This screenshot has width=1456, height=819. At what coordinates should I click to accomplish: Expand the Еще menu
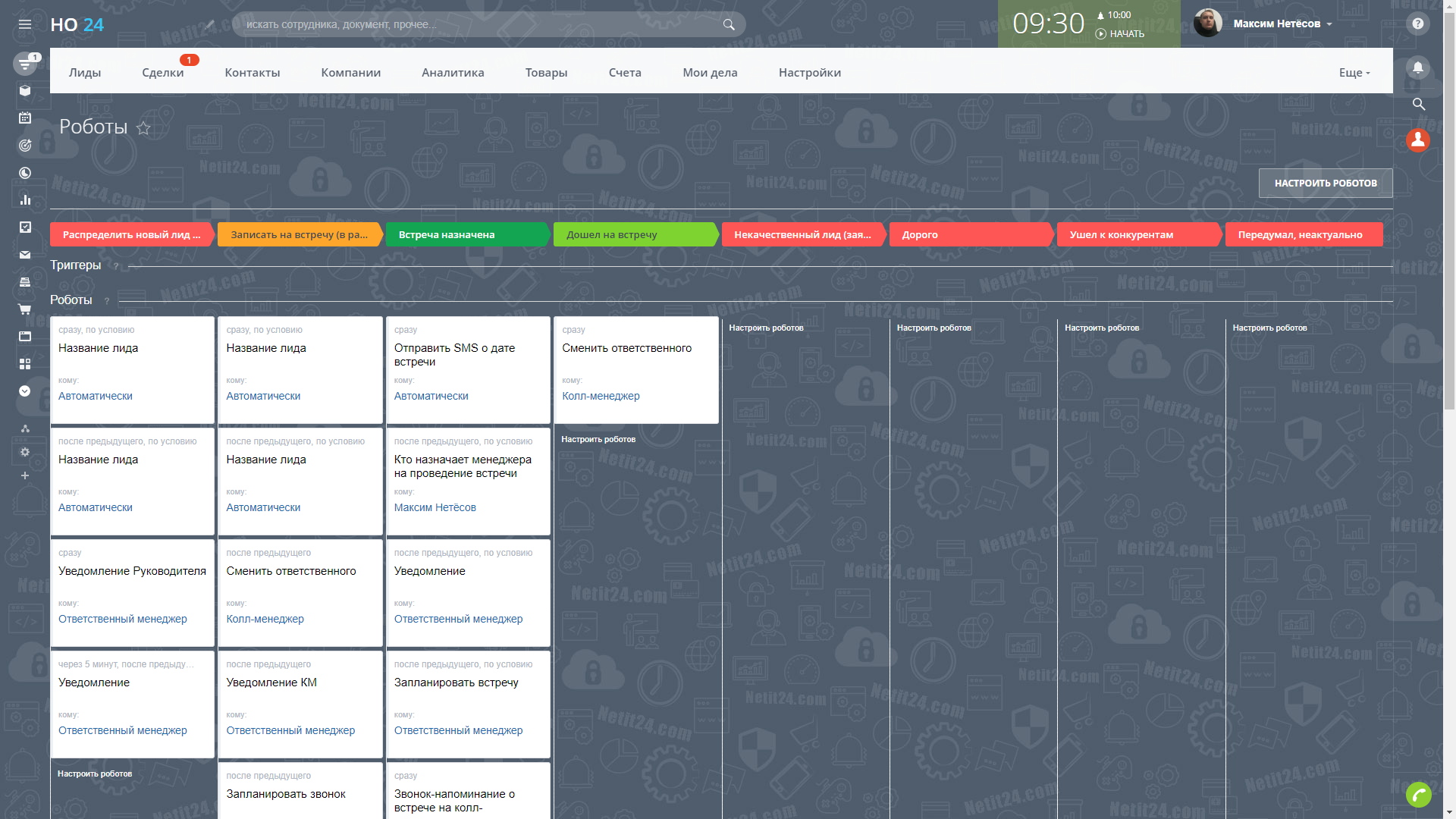click(1354, 73)
